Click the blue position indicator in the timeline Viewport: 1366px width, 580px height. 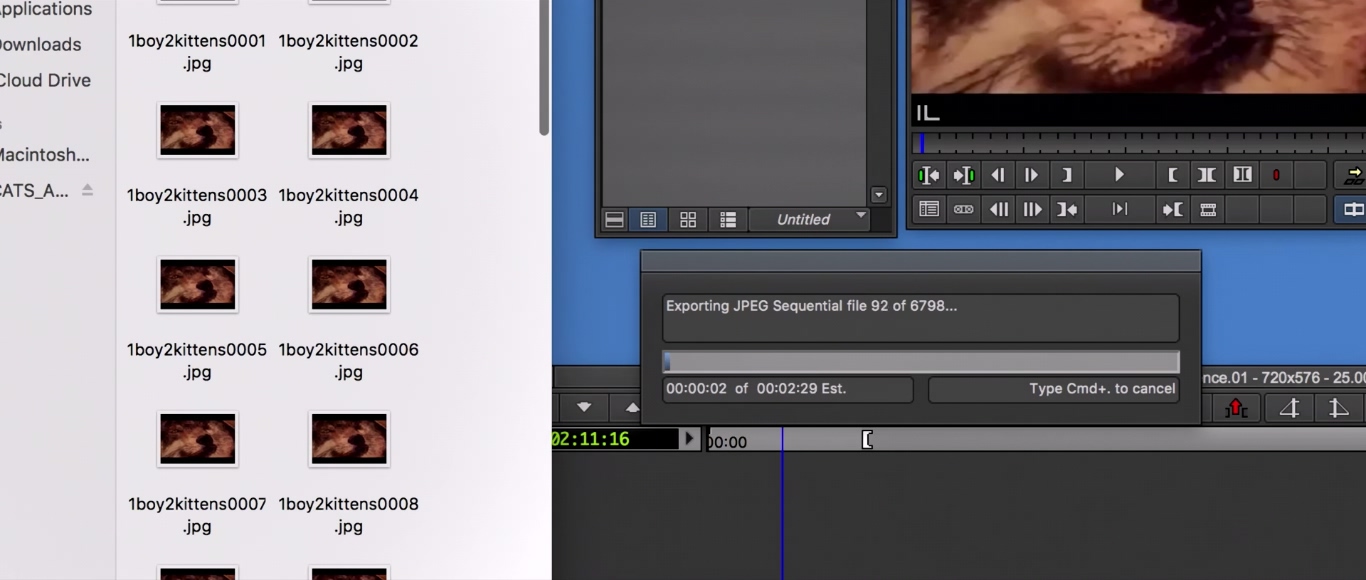tap(782, 504)
